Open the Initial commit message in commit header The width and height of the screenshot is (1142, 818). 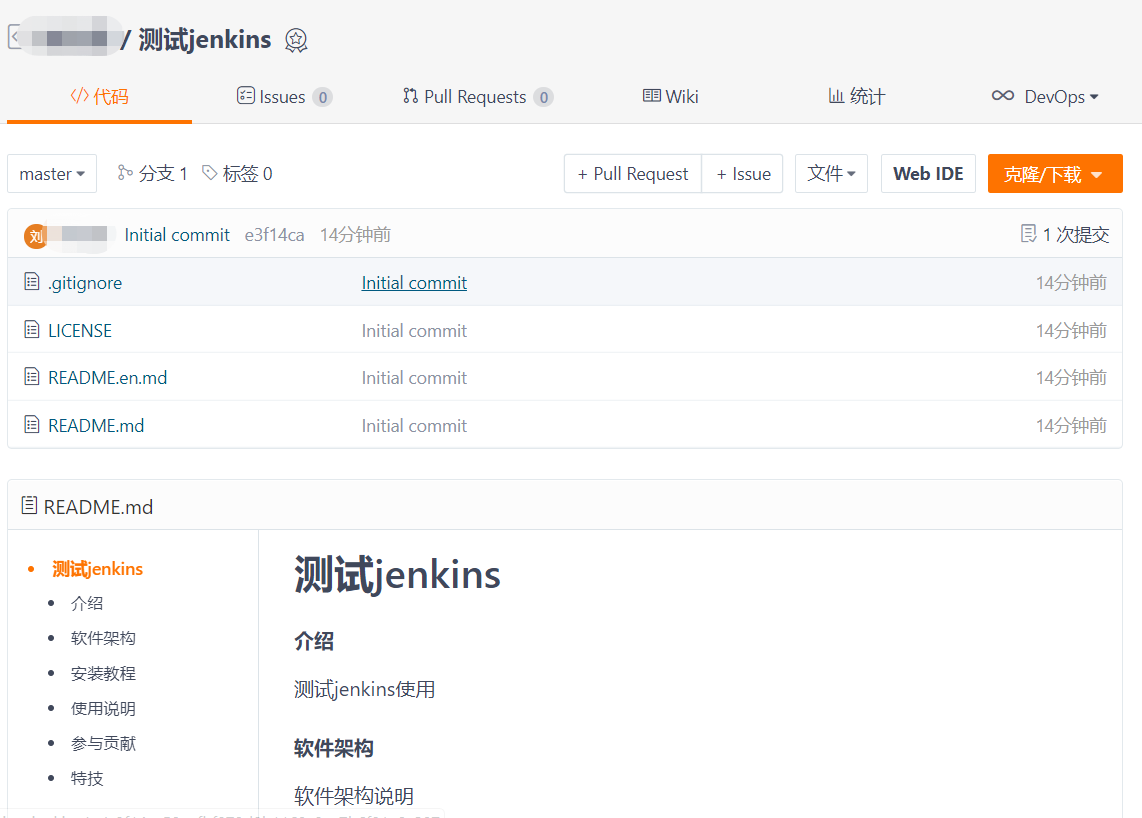(x=177, y=235)
